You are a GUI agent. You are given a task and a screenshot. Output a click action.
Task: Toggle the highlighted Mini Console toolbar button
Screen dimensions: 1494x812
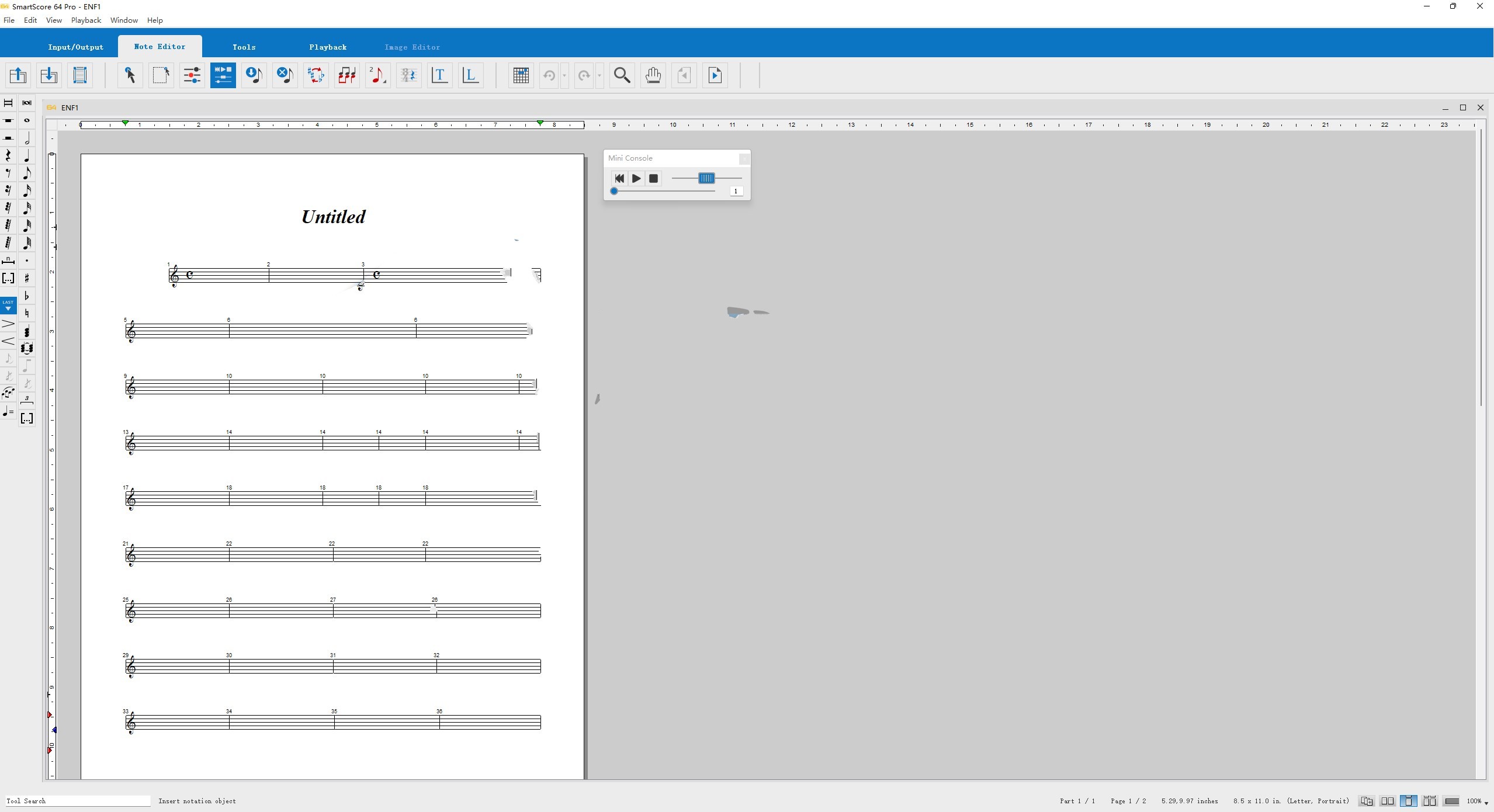click(x=223, y=75)
